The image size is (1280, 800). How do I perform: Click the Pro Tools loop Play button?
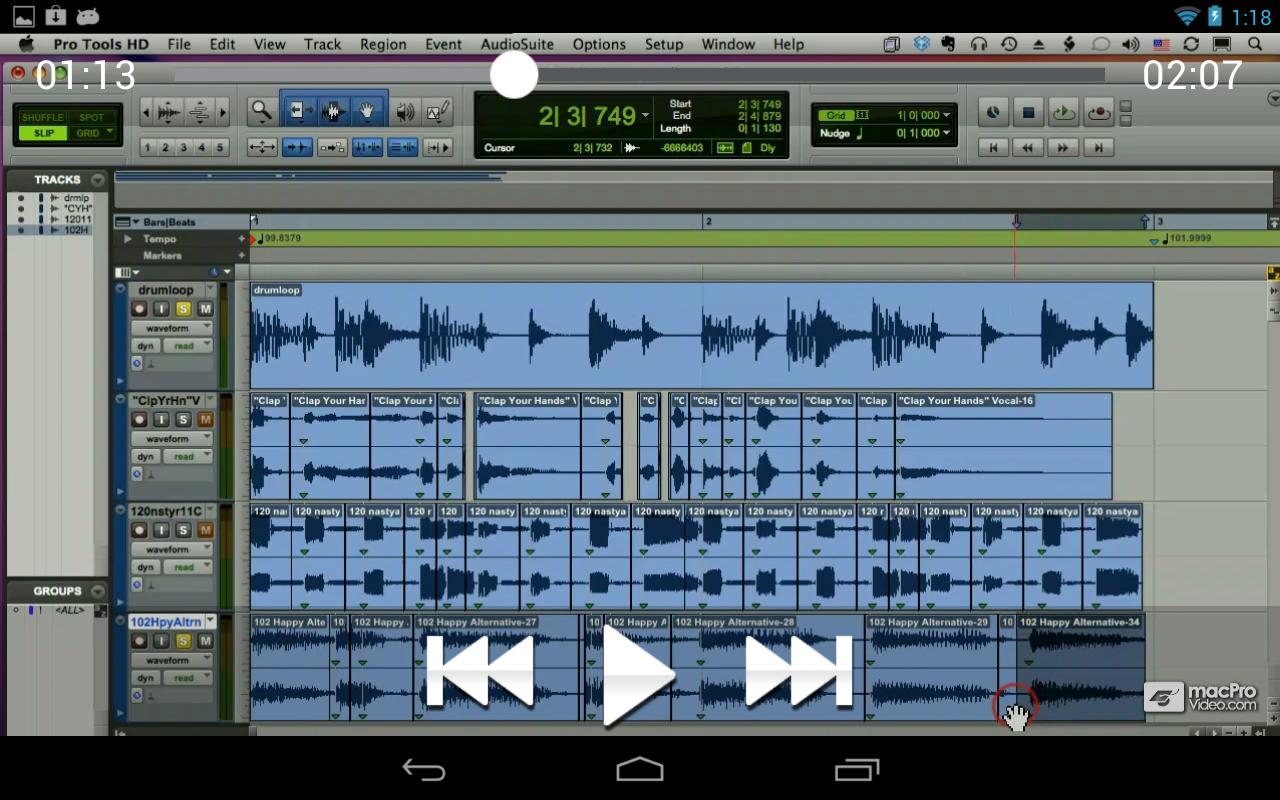click(1063, 113)
